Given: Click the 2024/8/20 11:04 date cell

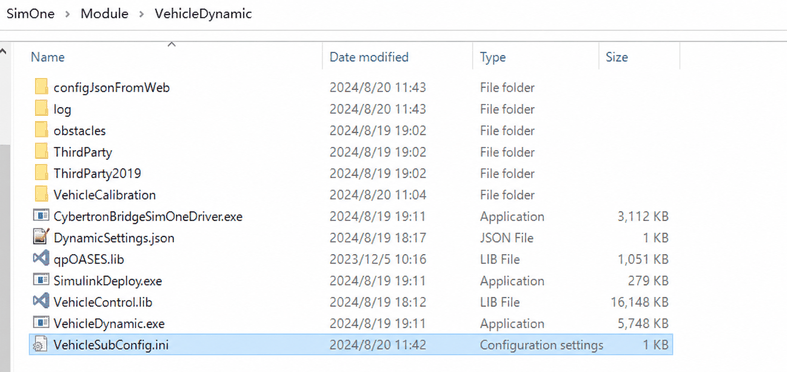Looking at the screenshot, I should (377, 194).
